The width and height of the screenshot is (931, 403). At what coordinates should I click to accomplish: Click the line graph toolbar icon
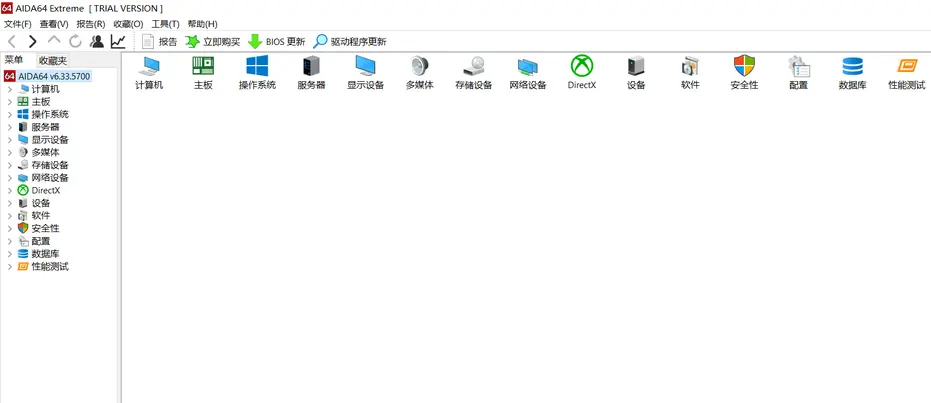coord(118,42)
